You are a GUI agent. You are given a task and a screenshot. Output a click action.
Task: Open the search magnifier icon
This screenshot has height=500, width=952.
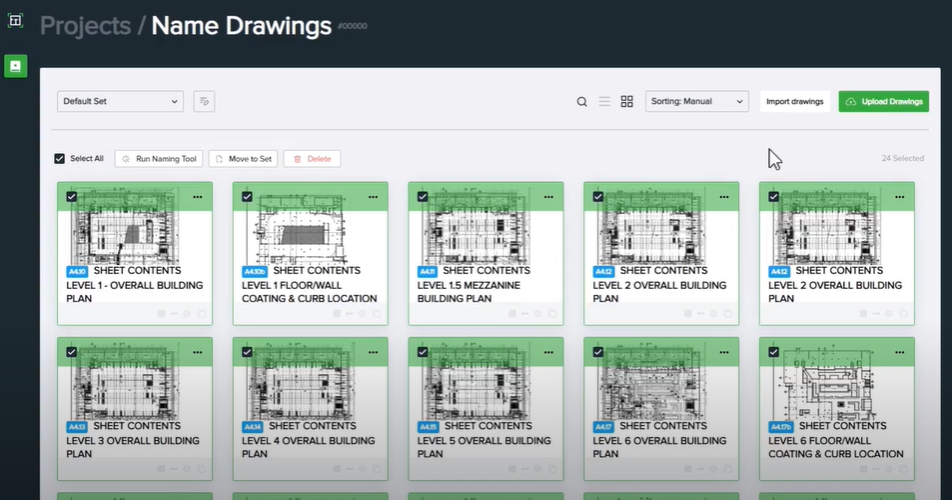(x=582, y=101)
